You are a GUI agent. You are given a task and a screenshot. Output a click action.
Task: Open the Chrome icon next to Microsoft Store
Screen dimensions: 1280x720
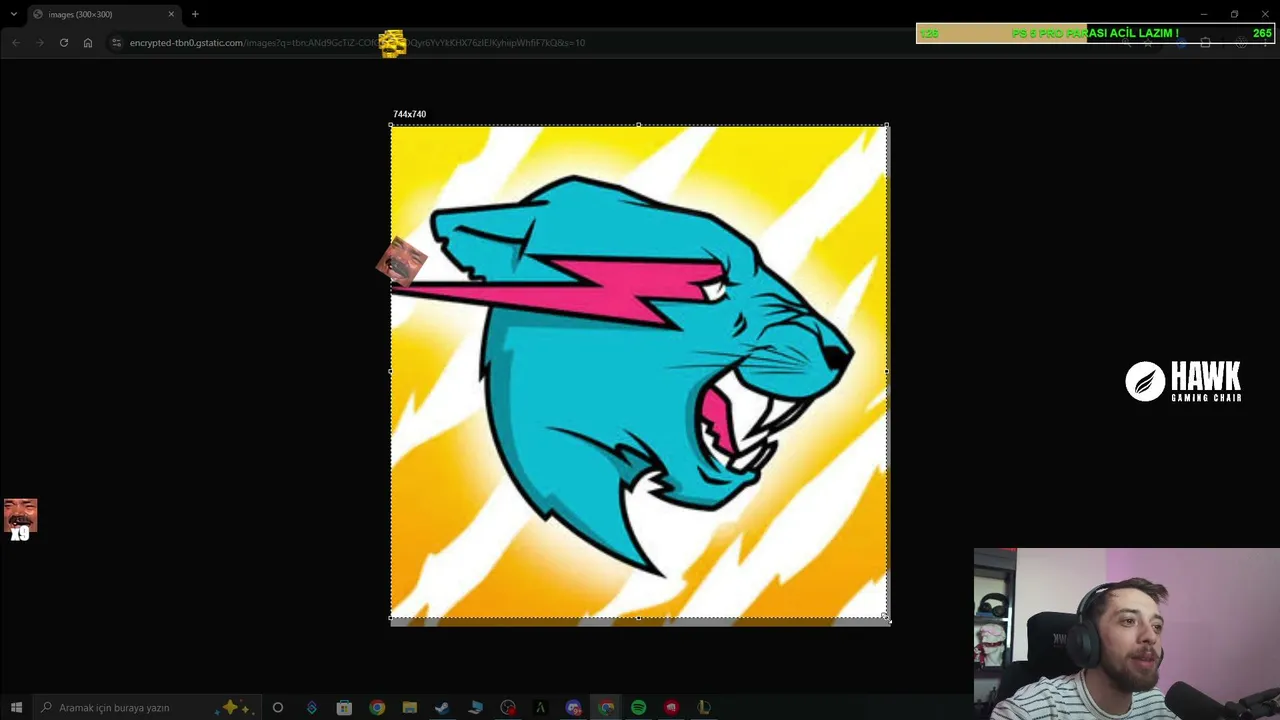(x=377, y=708)
